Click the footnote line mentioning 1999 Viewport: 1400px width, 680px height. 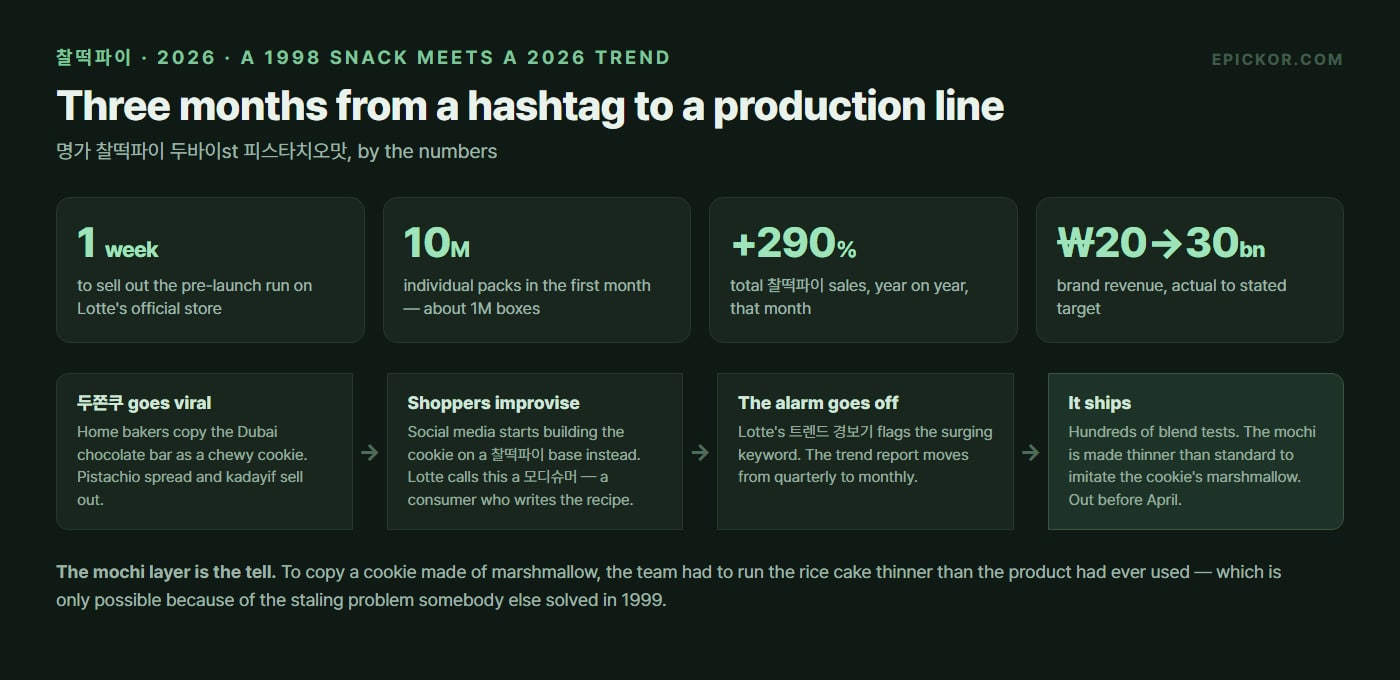pyautogui.click(x=361, y=601)
